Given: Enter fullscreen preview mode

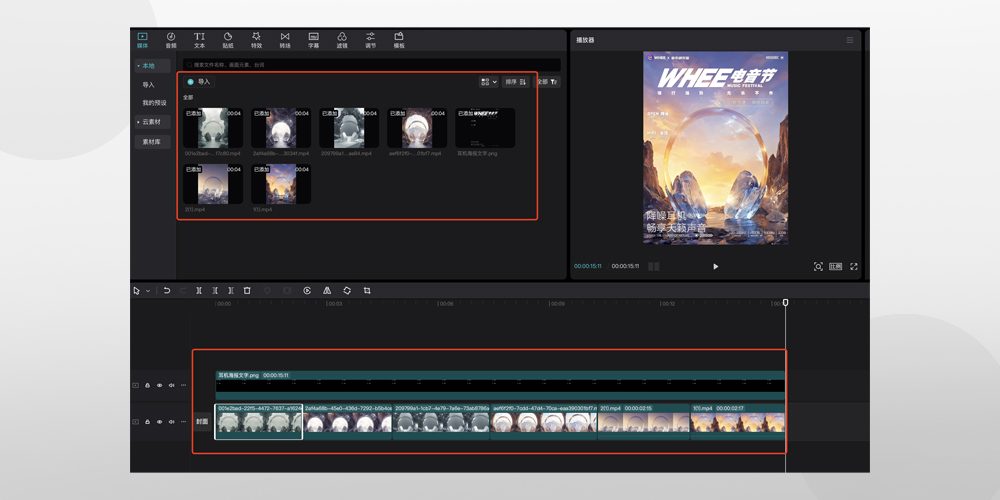Looking at the screenshot, I should pos(854,267).
